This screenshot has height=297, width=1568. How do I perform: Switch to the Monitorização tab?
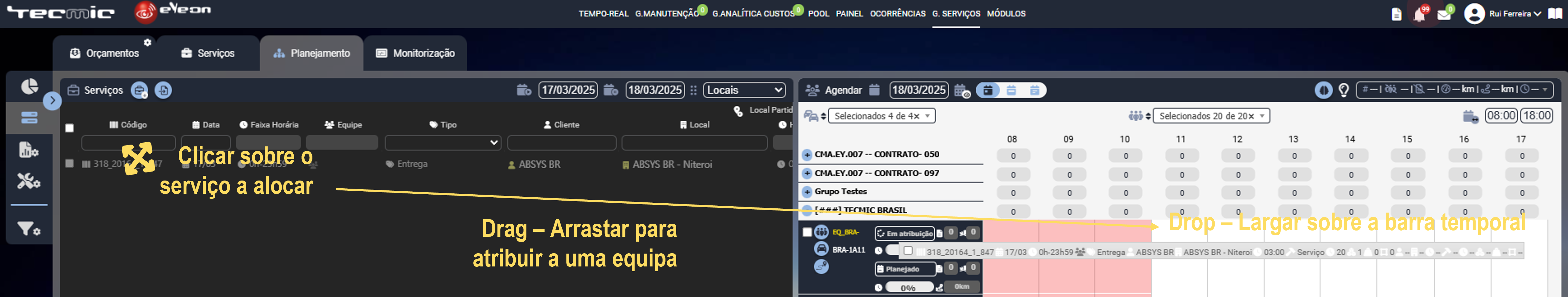click(416, 53)
